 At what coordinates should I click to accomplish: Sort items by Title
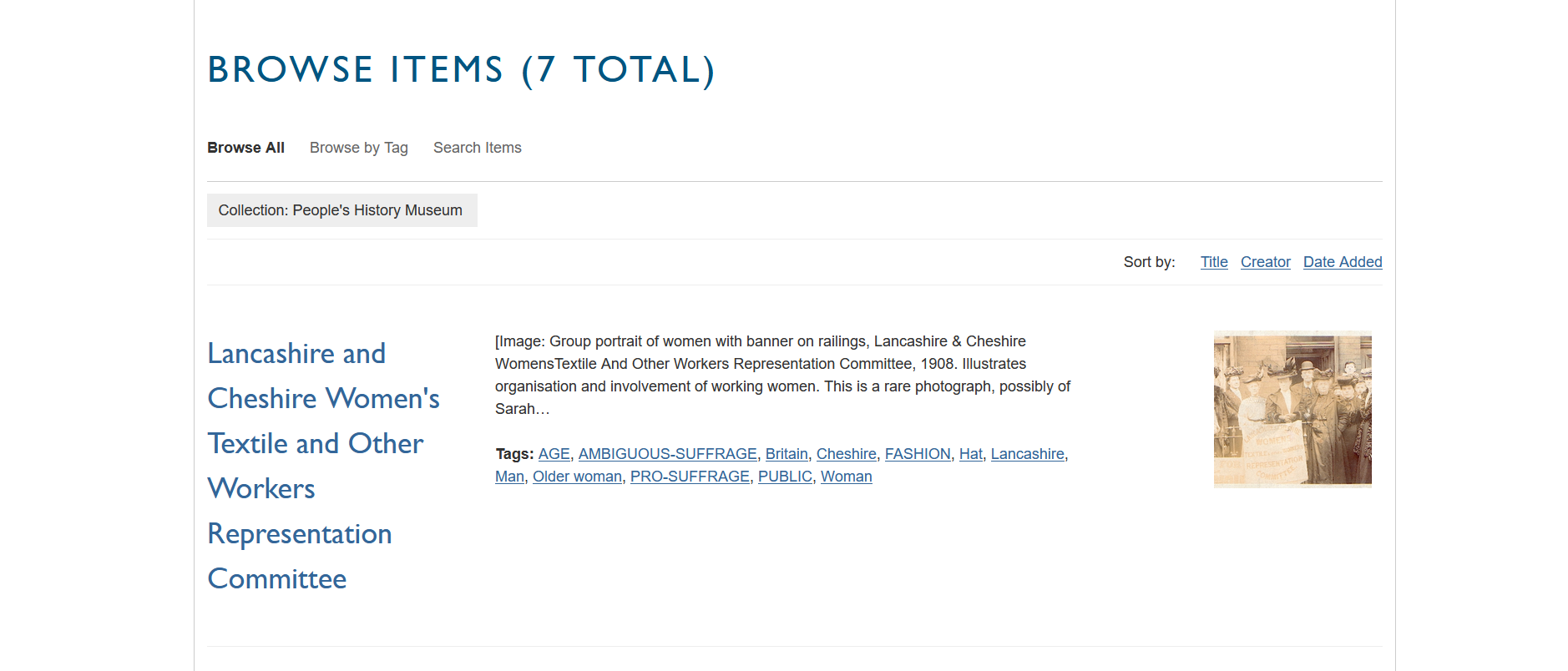tap(1213, 262)
